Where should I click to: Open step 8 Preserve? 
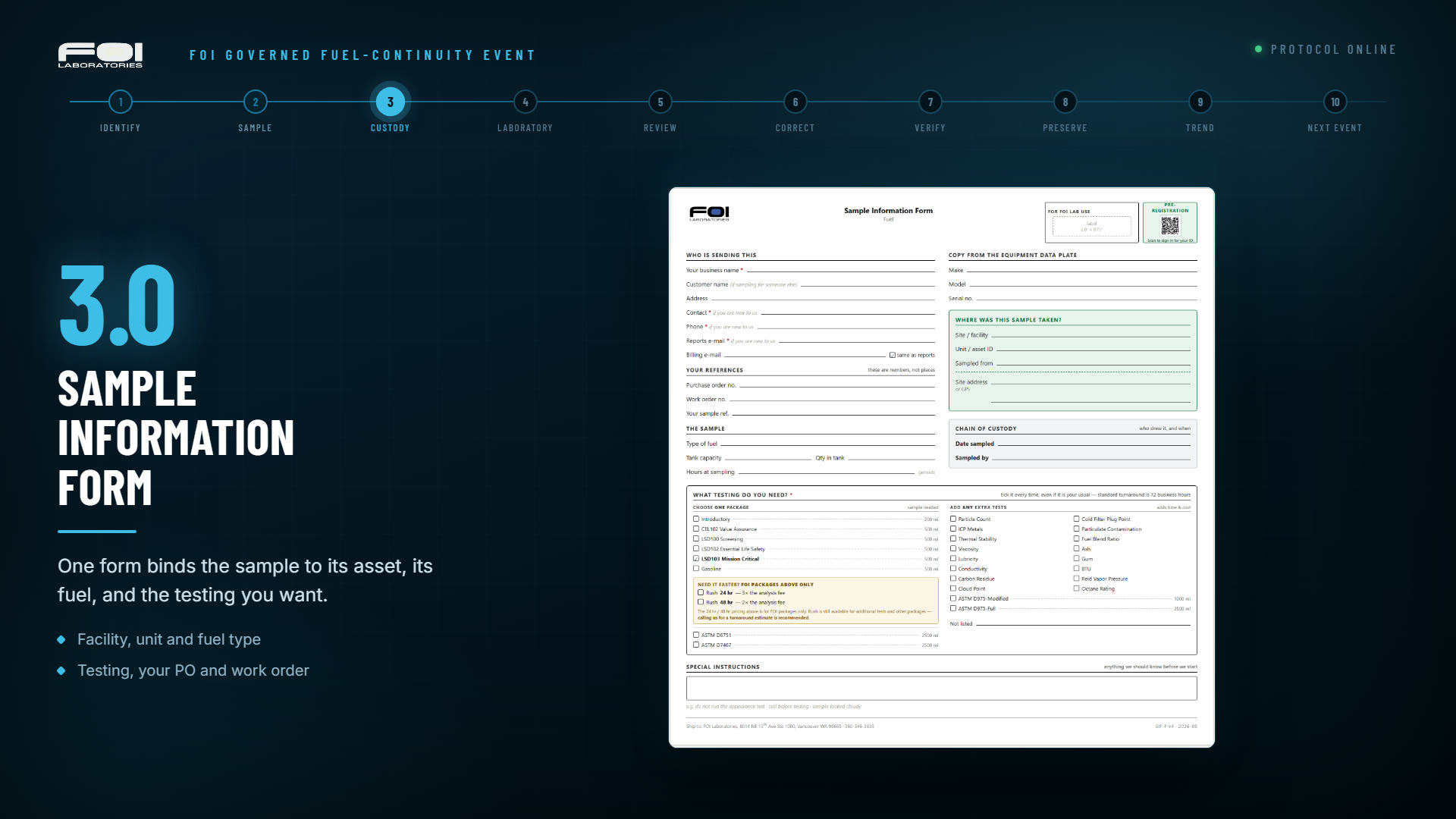[1065, 102]
